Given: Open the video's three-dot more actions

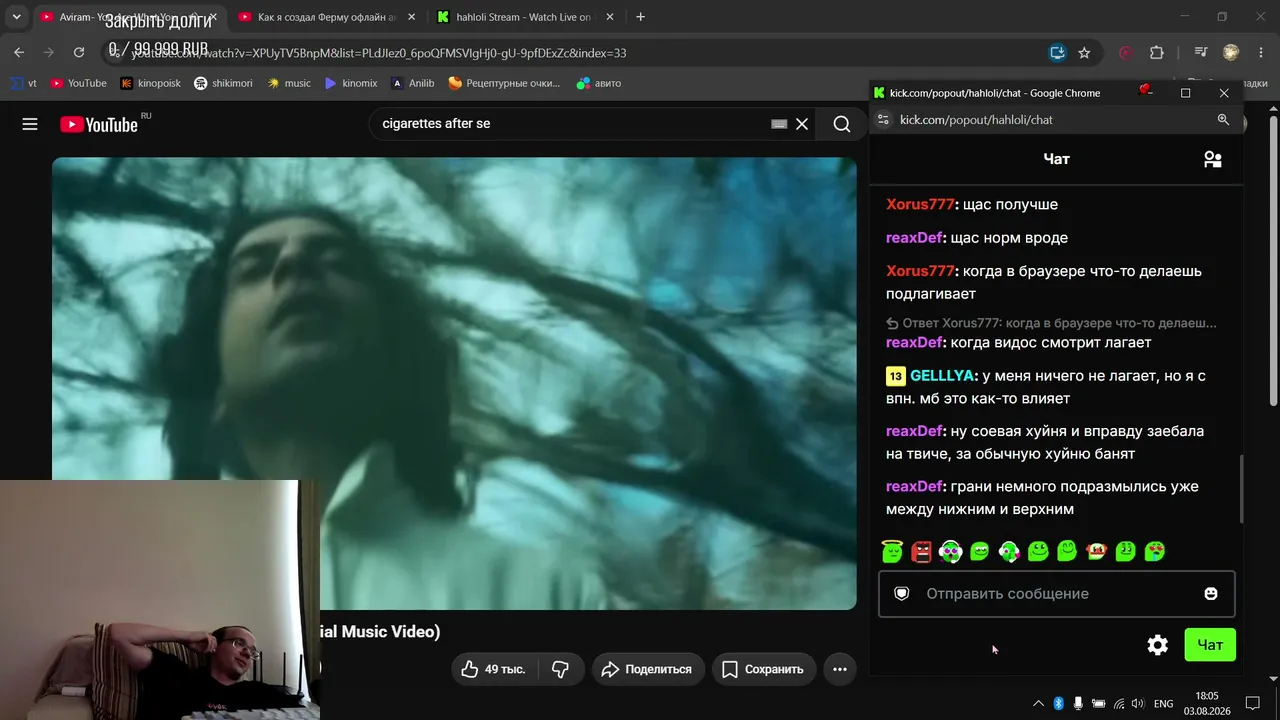Looking at the screenshot, I should [x=840, y=669].
